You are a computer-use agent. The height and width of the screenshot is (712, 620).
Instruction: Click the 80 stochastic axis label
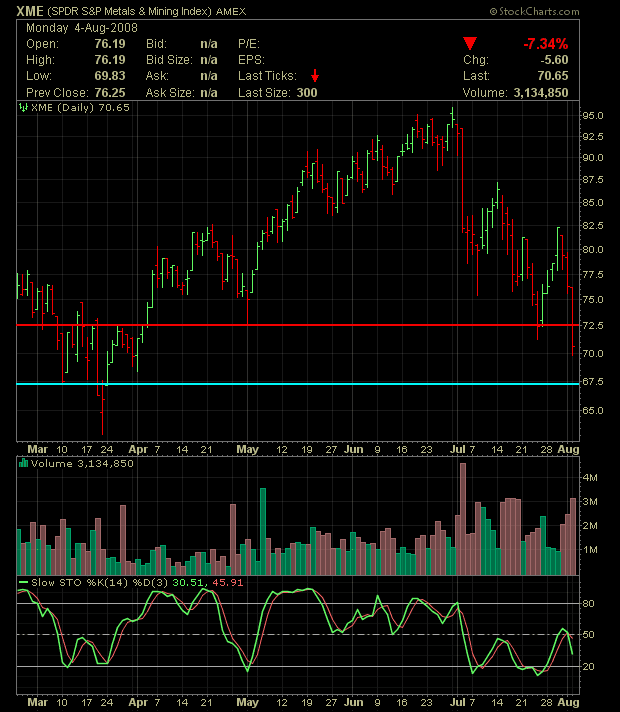pyautogui.click(x=588, y=603)
